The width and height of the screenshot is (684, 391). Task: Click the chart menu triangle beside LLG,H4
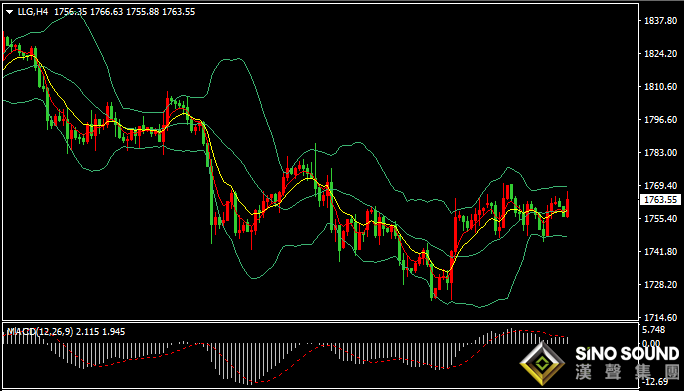point(10,12)
